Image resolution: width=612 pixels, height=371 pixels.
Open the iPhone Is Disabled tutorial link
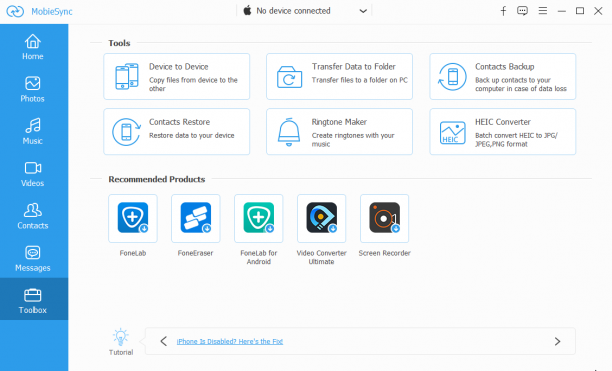230,341
